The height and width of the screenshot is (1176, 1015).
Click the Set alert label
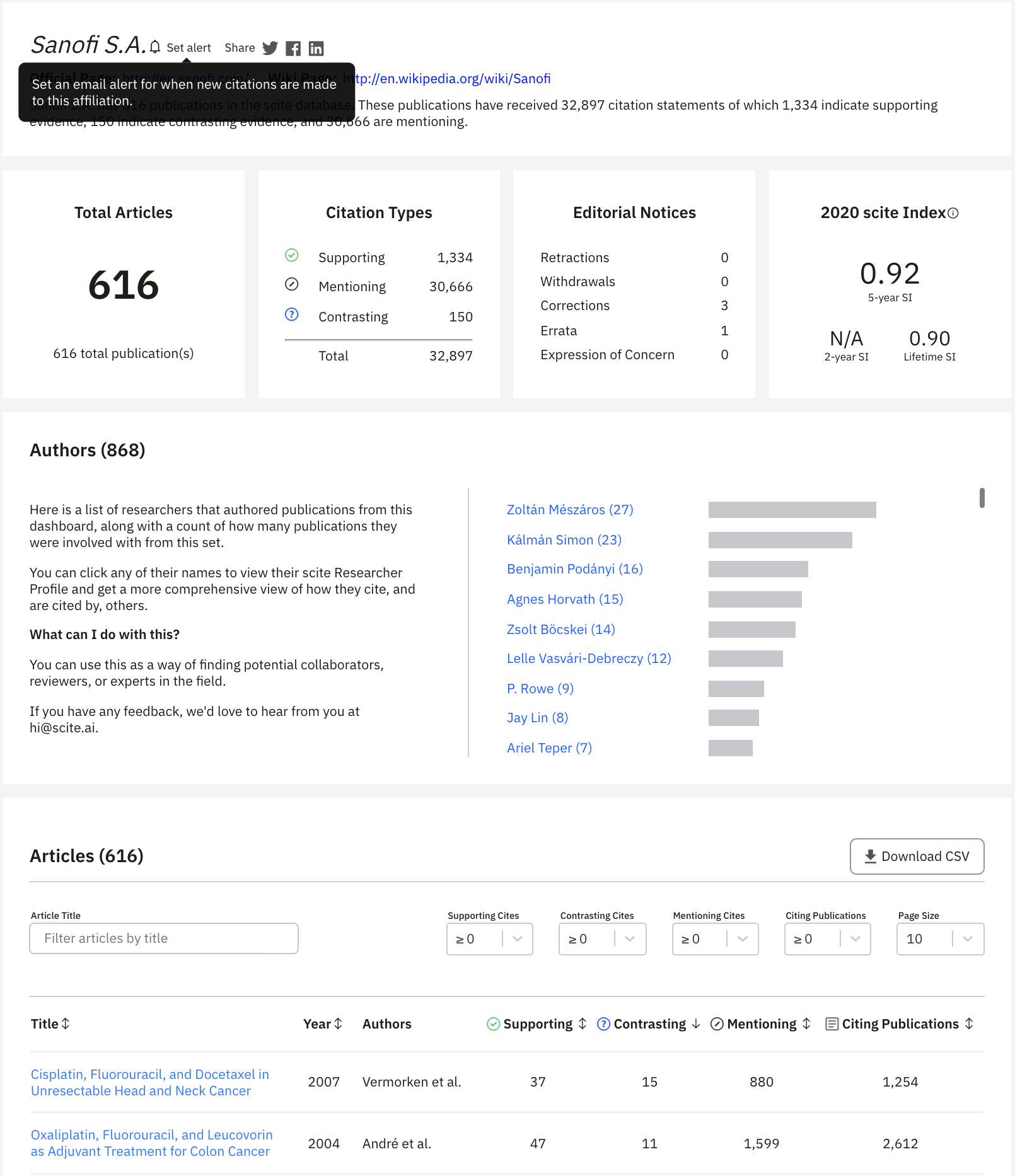[x=188, y=48]
